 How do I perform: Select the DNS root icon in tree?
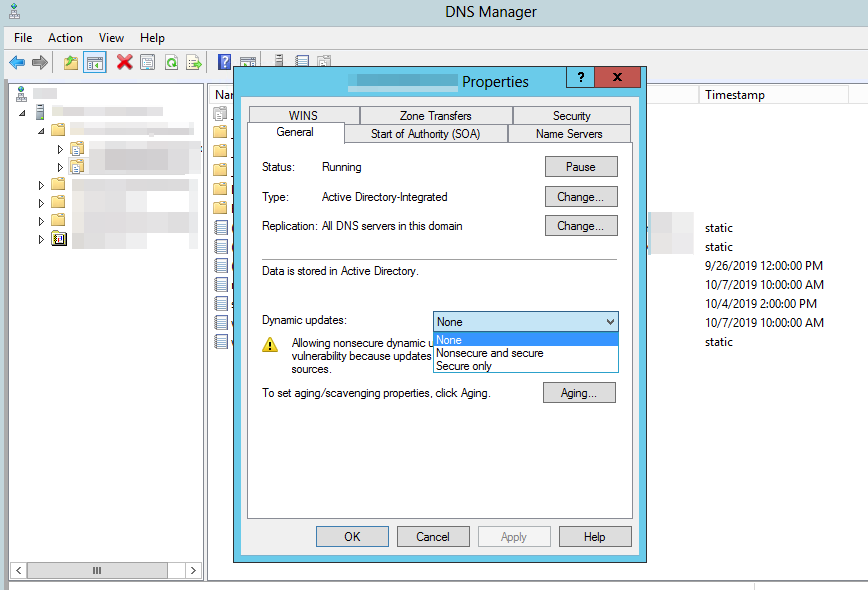tap(21, 94)
